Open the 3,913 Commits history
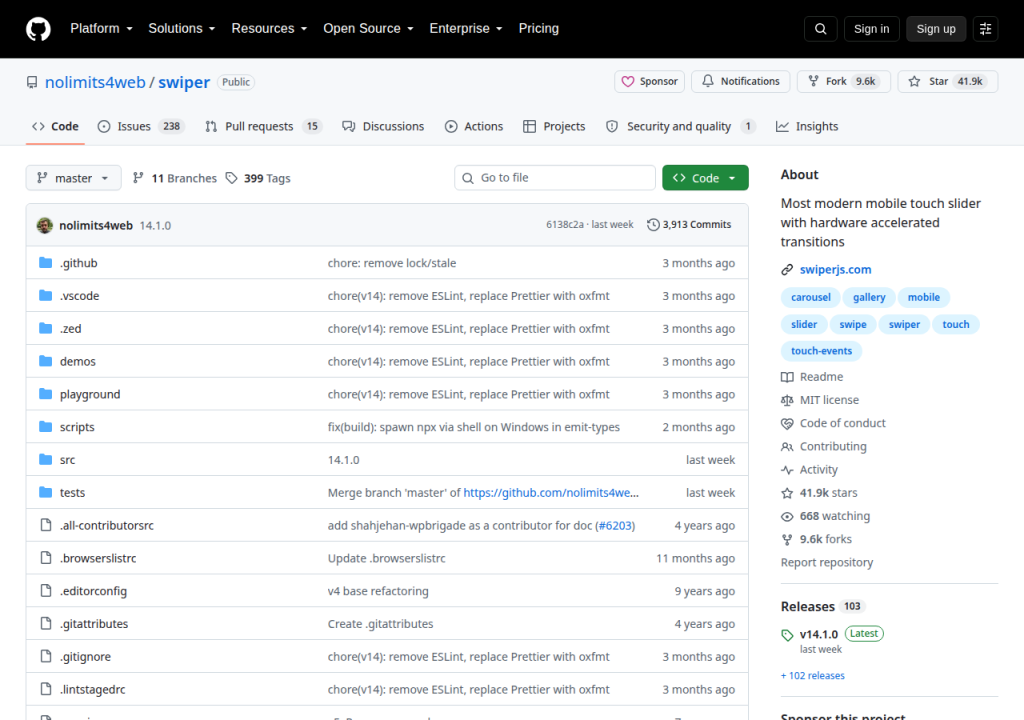Screen dimensions: 1024x720 pos(689,225)
